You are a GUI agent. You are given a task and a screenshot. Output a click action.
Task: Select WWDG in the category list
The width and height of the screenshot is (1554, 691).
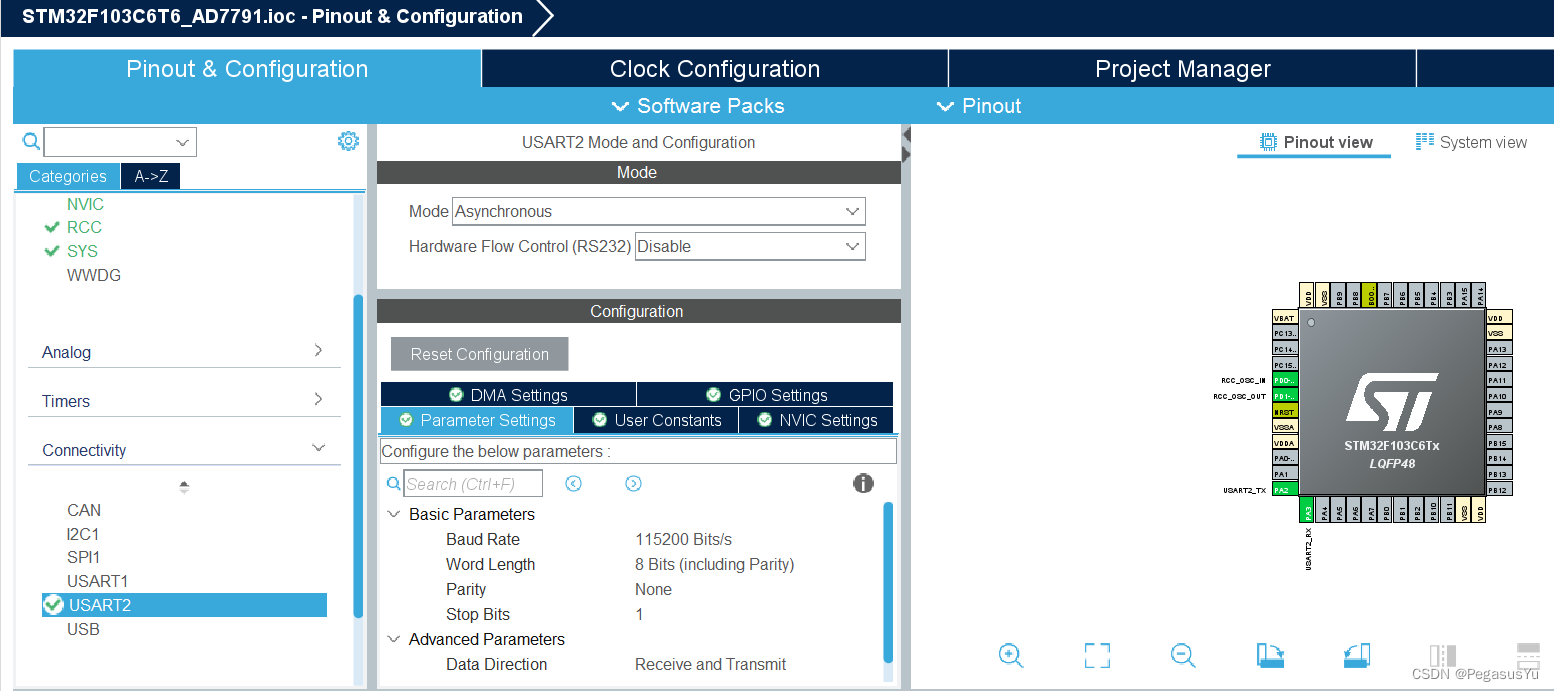[94, 275]
